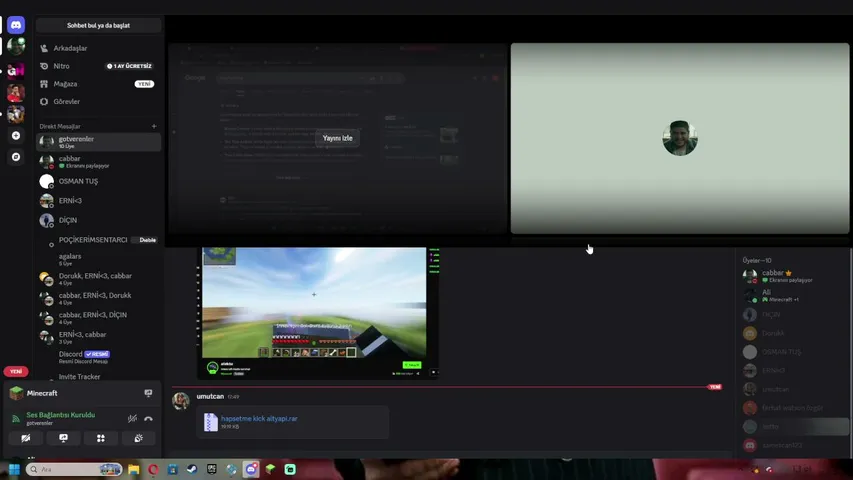Open OSMAN TUŞ in members list
The width and height of the screenshot is (853, 480).
(x=794, y=352)
